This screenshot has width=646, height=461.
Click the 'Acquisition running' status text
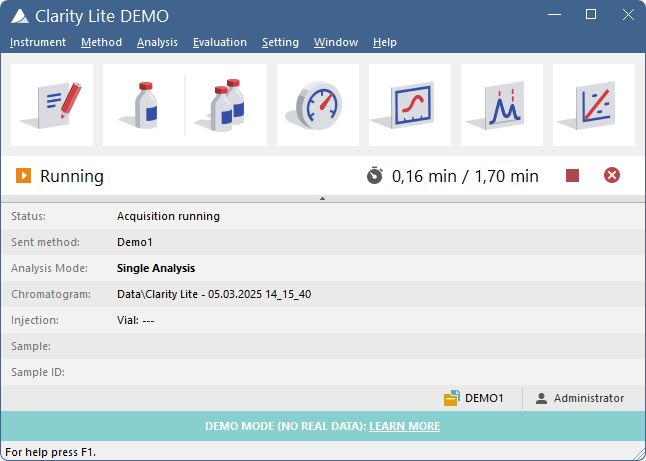(x=168, y=216)
